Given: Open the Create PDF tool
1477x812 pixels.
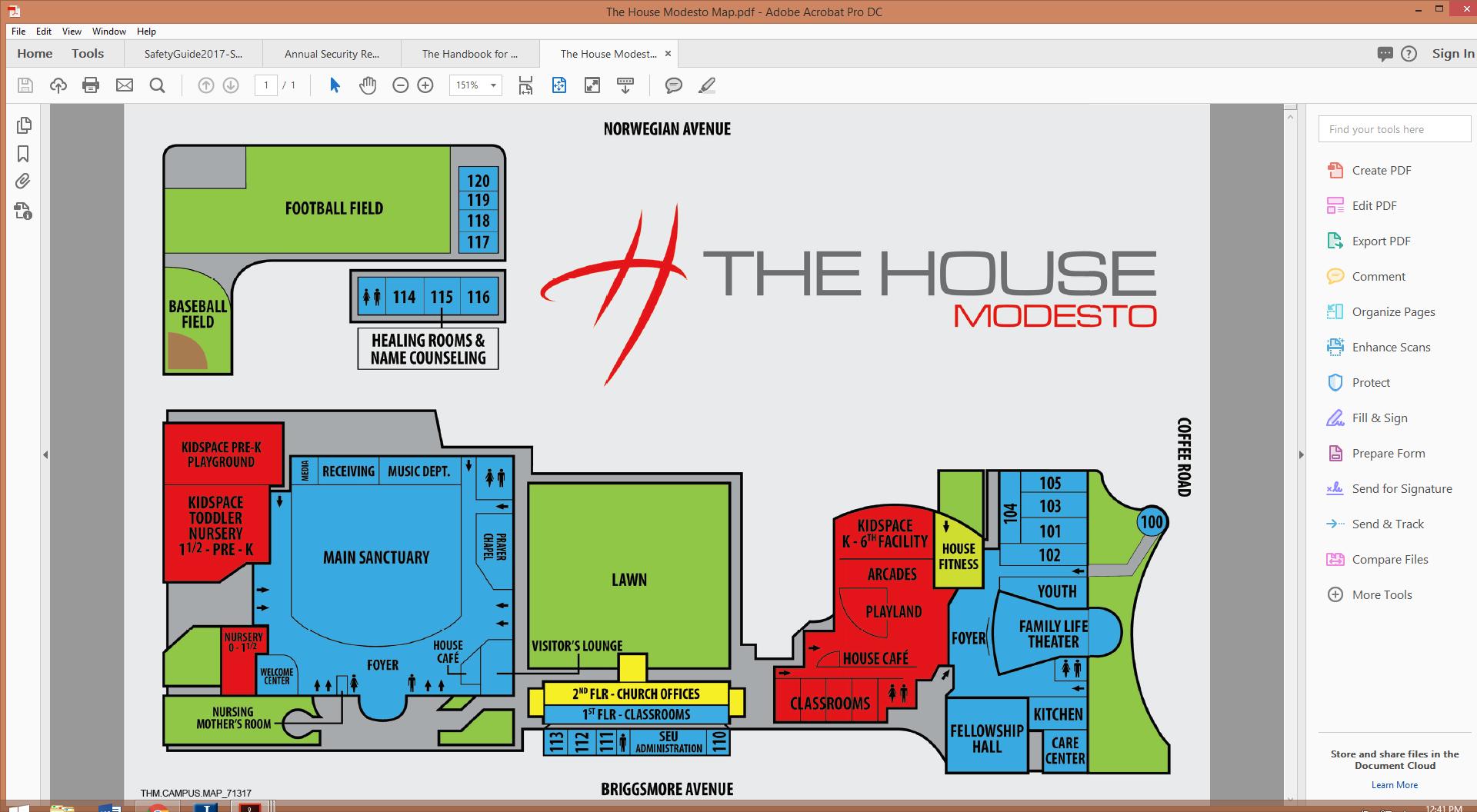Looking at the screenshot, I should tap(1369, 171).
